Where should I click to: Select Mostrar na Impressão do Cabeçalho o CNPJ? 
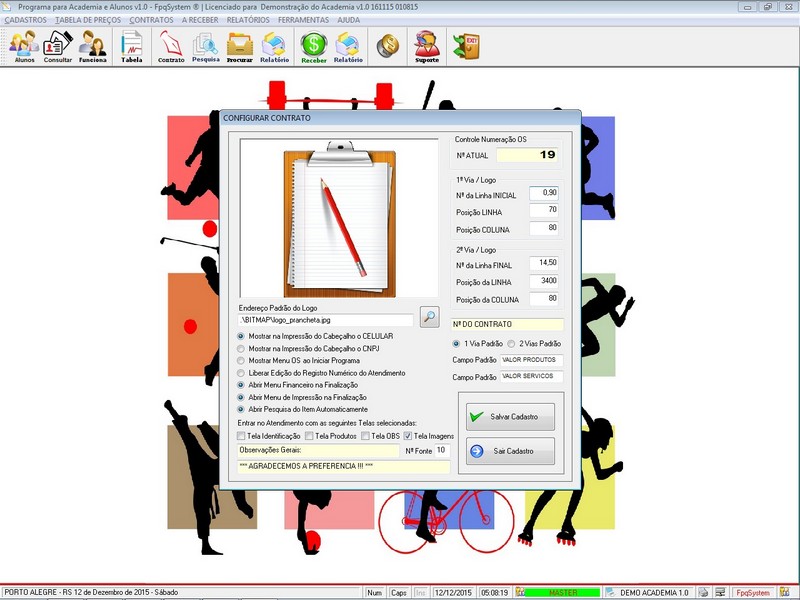[x=241, y=348]
